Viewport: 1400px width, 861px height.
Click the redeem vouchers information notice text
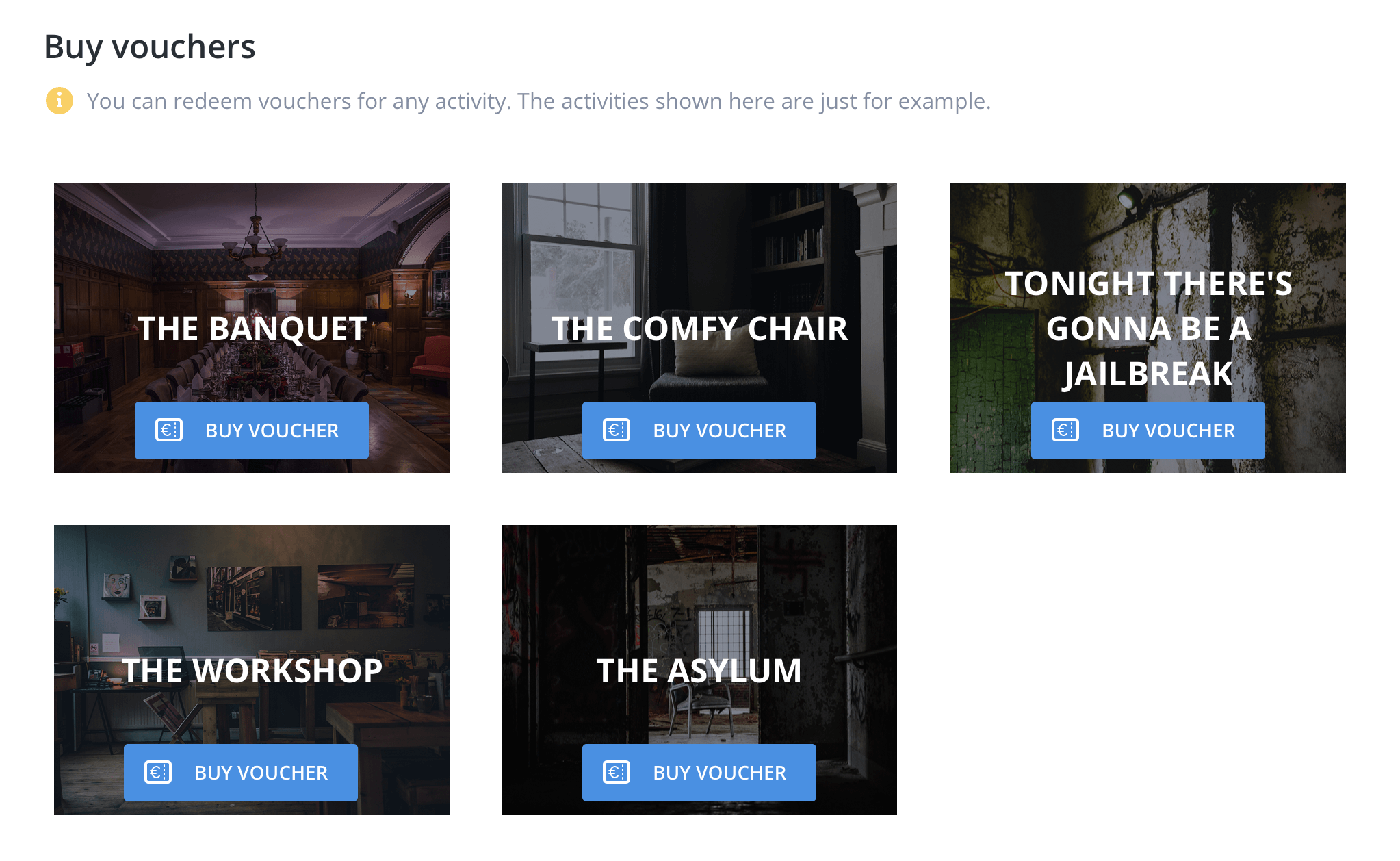click(x=539, y=101)
